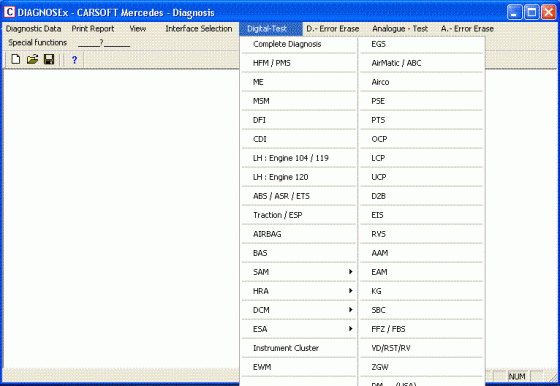Open file via the folder toolbar icon
The height and width of the screenshot is (386, 560).
point(32,59)
